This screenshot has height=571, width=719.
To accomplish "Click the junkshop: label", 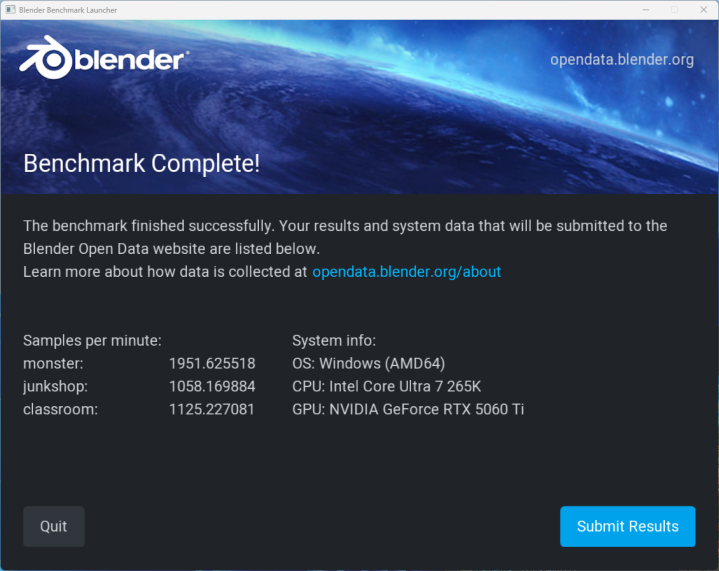I will point(55,386).
